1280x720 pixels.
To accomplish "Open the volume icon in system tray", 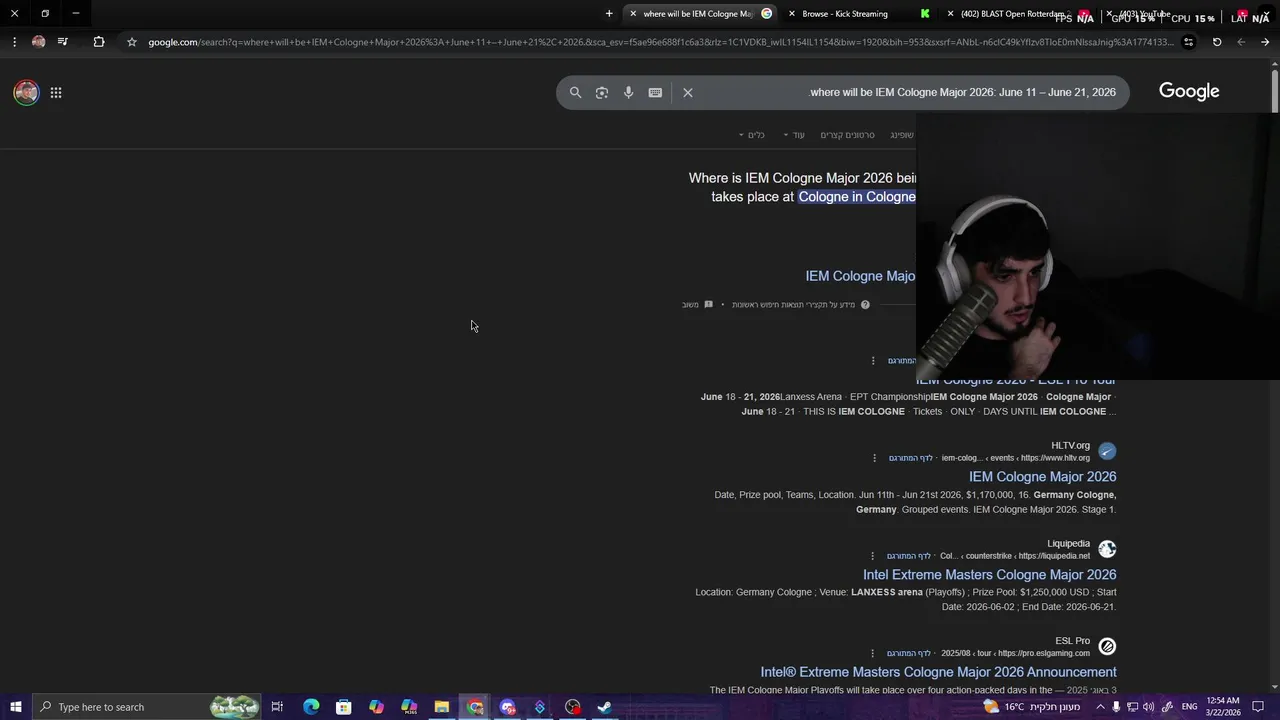I will [1148, 707].
